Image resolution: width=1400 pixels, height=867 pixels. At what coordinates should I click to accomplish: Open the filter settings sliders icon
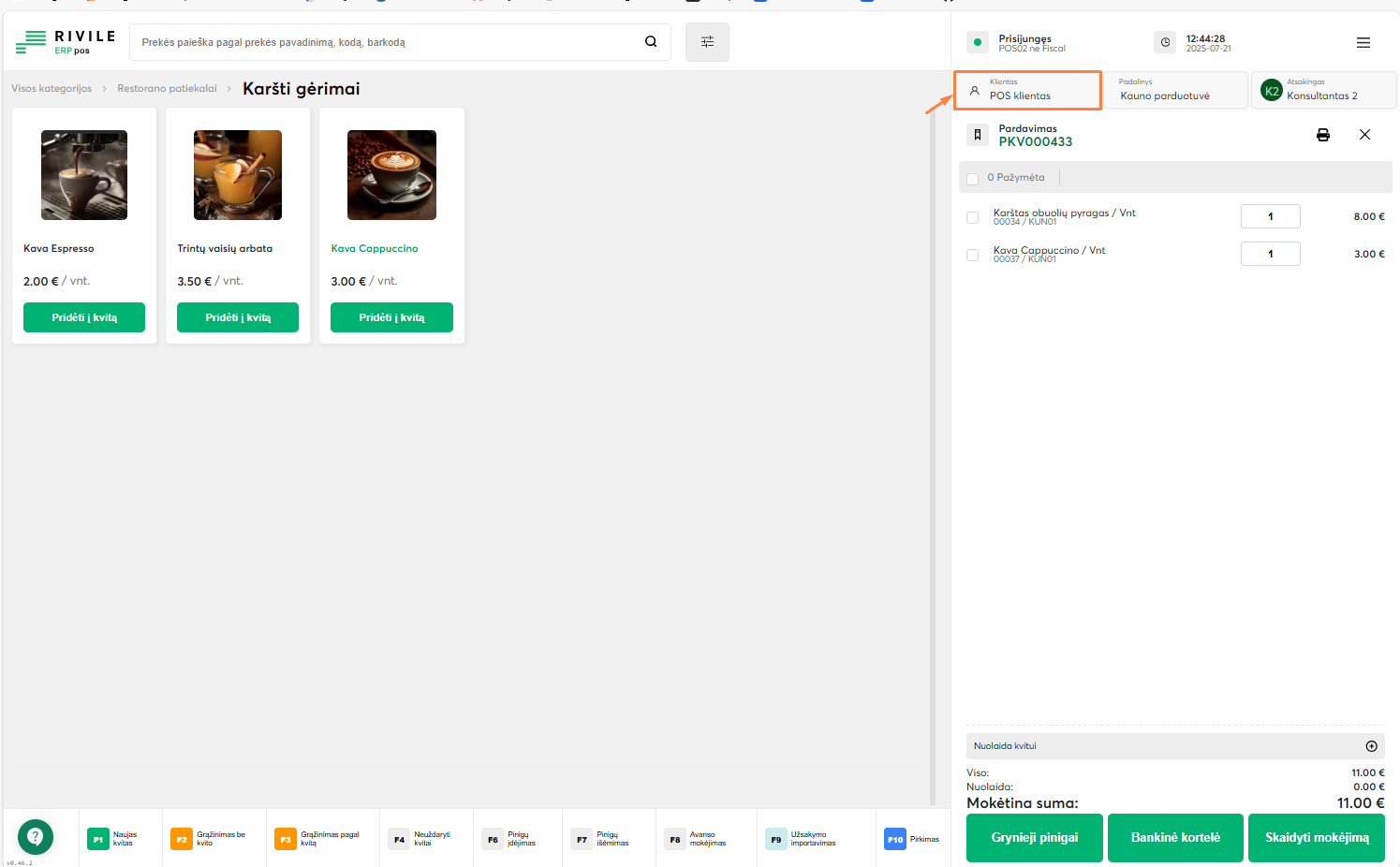[707, 42]
